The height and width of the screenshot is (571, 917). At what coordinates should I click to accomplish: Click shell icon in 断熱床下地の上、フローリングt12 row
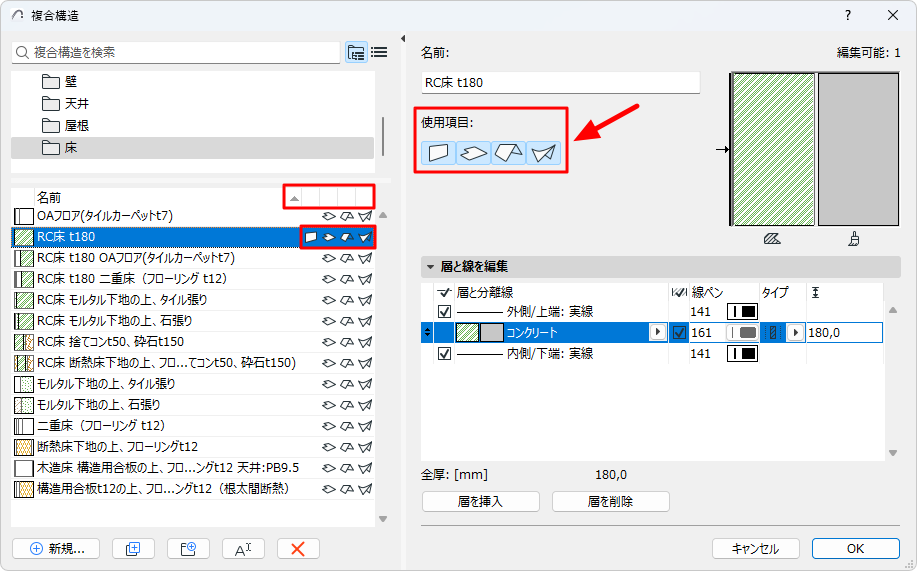click(x=365, y=448)
